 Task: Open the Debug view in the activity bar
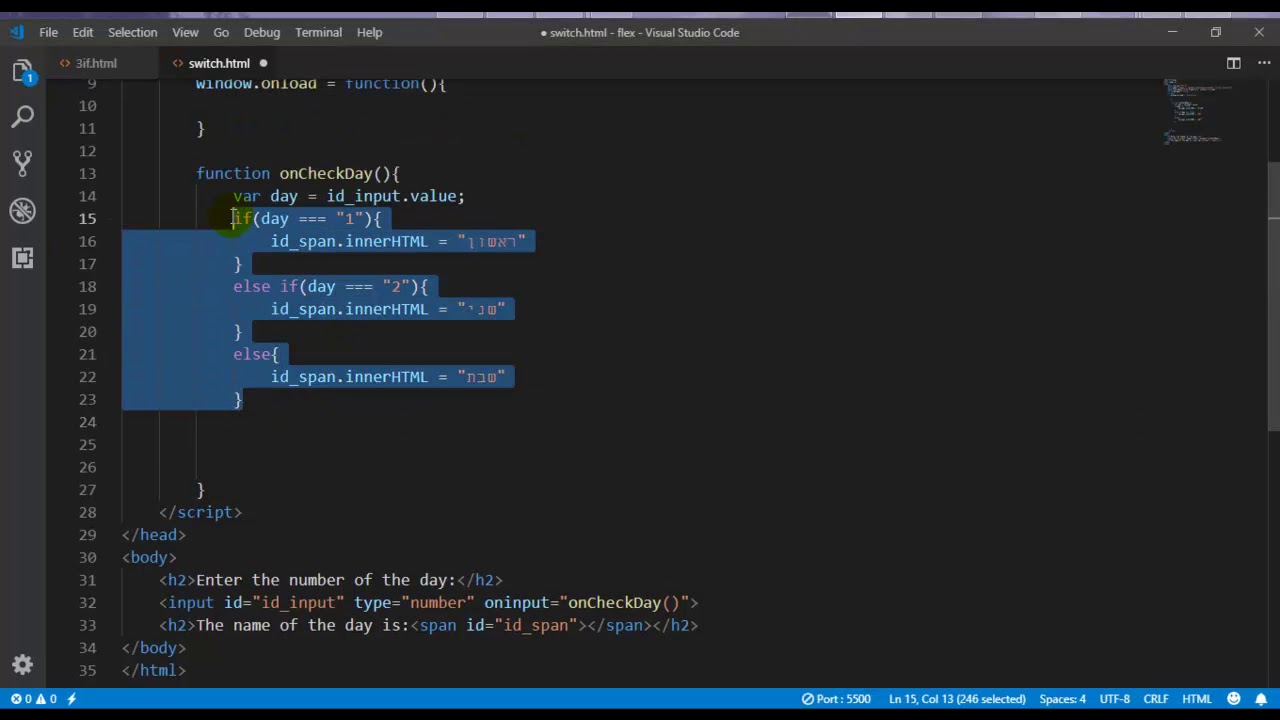(x=23, y=210)
